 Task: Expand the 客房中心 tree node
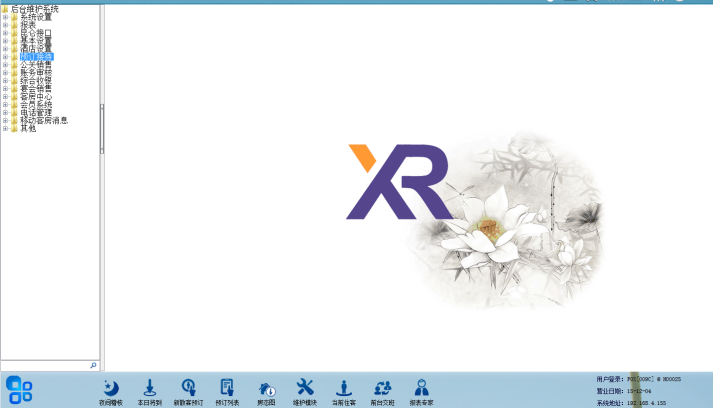5,96
